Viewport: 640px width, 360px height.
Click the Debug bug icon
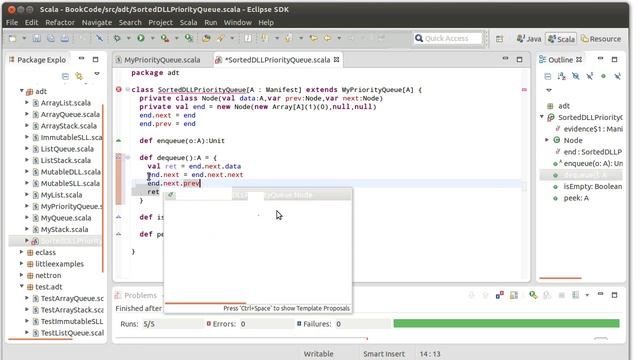117,38
